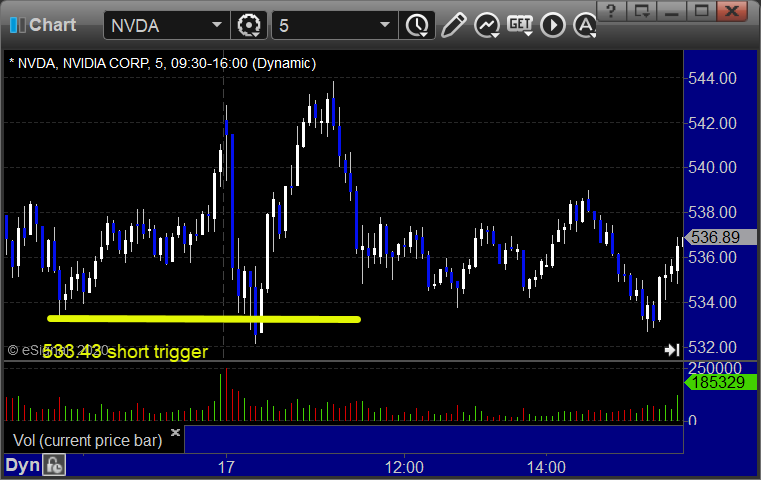
Task: Click the 14:00 time axis label
Action: [546, 467]
